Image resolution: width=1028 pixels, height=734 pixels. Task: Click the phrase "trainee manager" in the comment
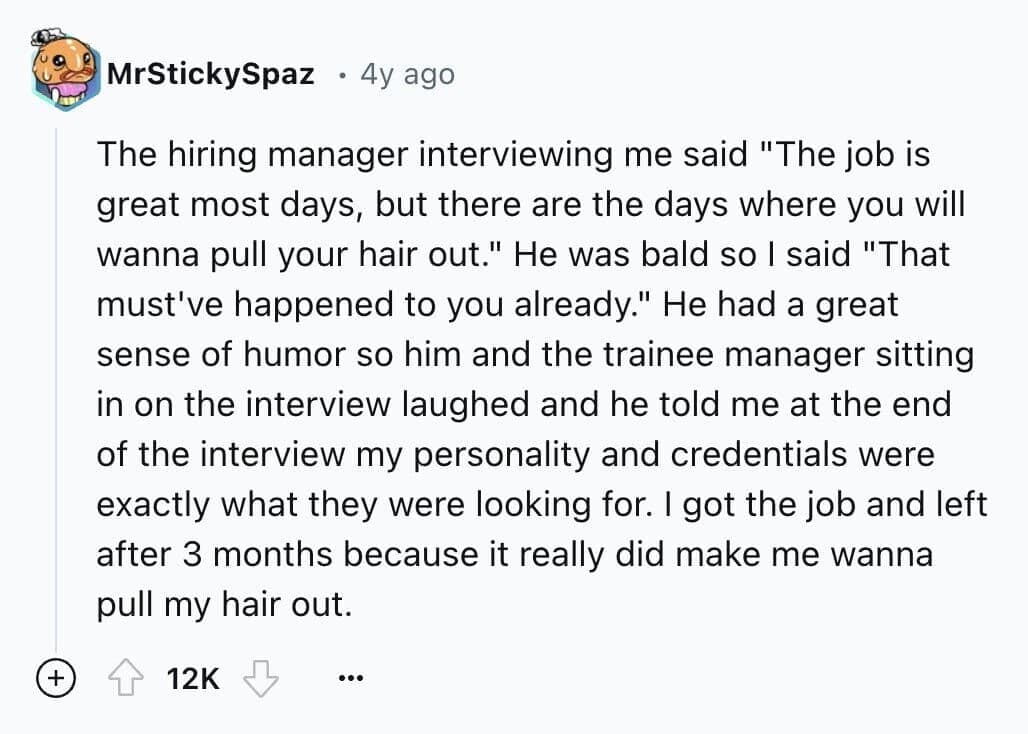pos(712,354)
